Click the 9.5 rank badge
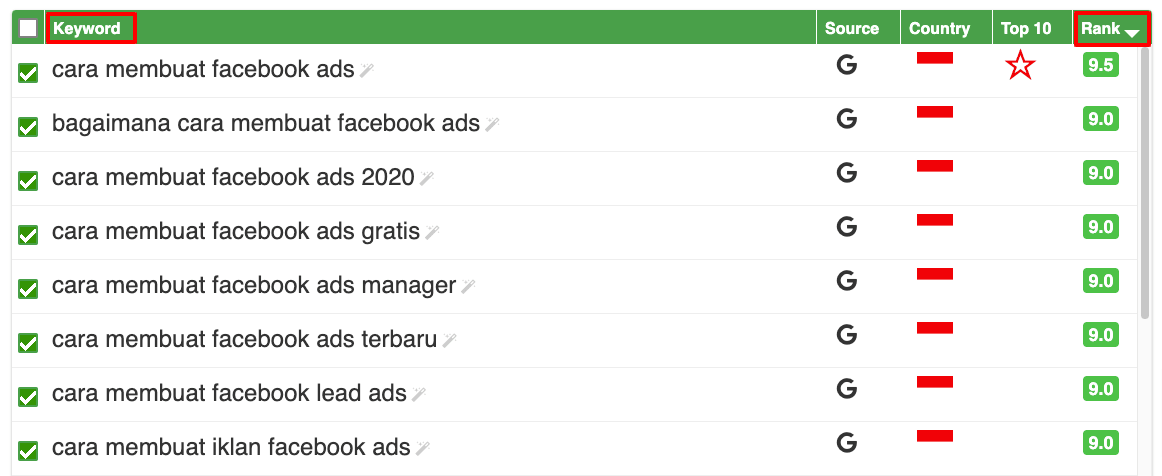The height and width of the screenshot is (476, 1162). point(1100,66)
